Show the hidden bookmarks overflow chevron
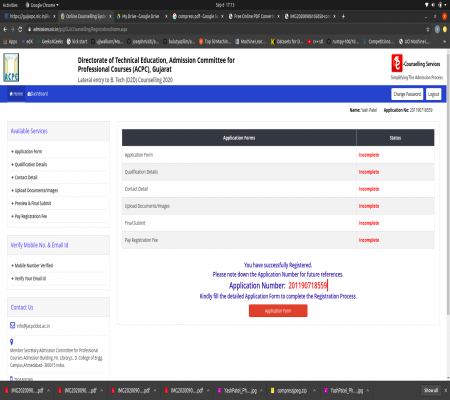 pos(444,42)
